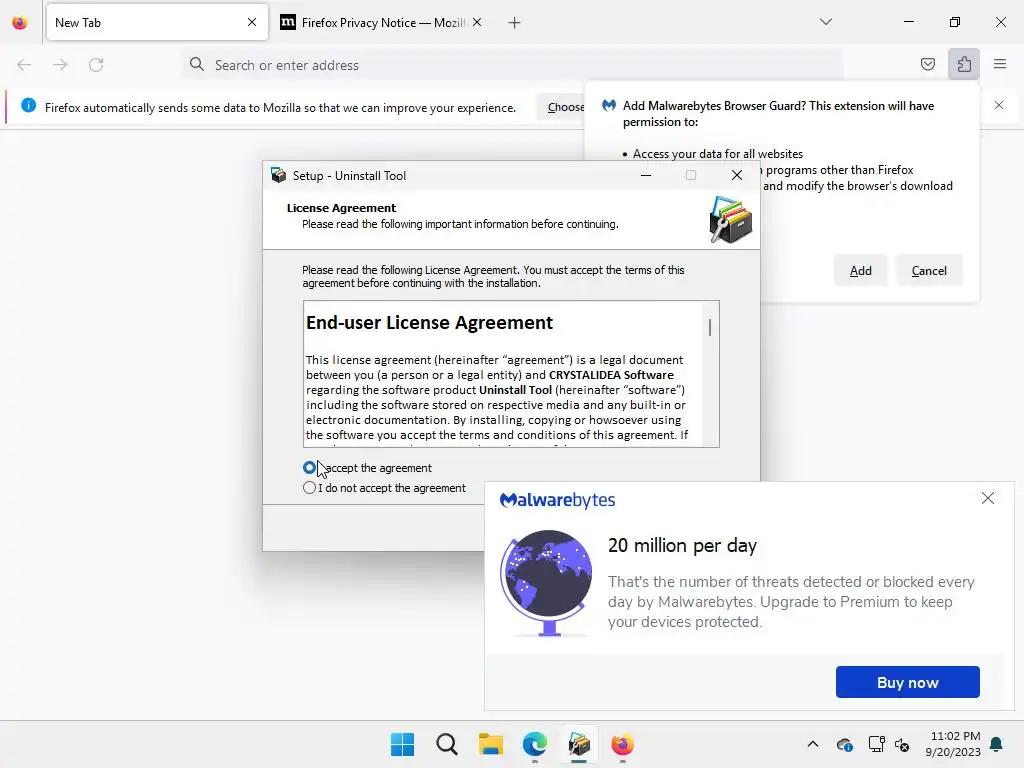The height and width of the screenshot is (768, 1024).
Task: Click the Firefox back arrow
Action: click(24, 65)
